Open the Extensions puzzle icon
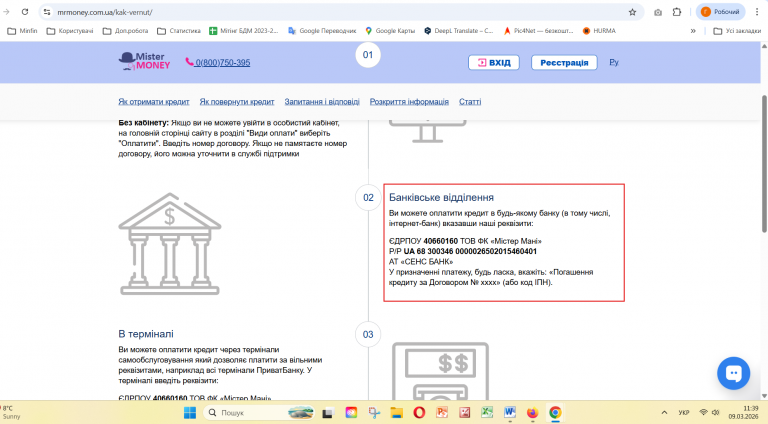 click(x=677, y=12)
